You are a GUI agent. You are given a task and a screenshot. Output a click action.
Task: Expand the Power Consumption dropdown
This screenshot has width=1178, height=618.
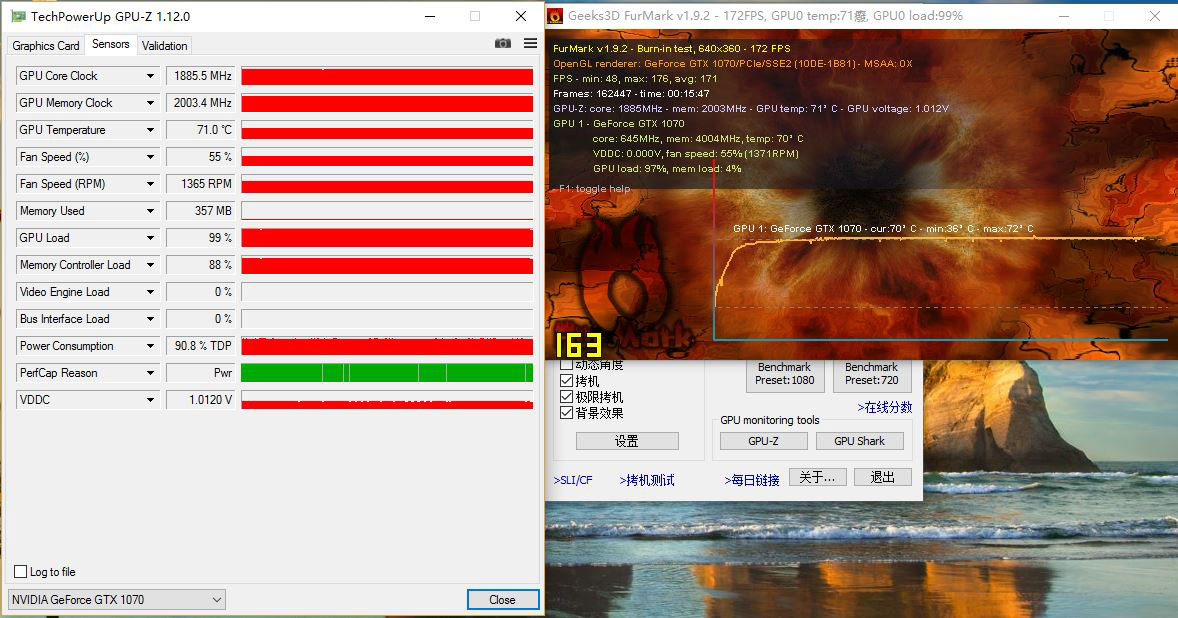(150, 346)
